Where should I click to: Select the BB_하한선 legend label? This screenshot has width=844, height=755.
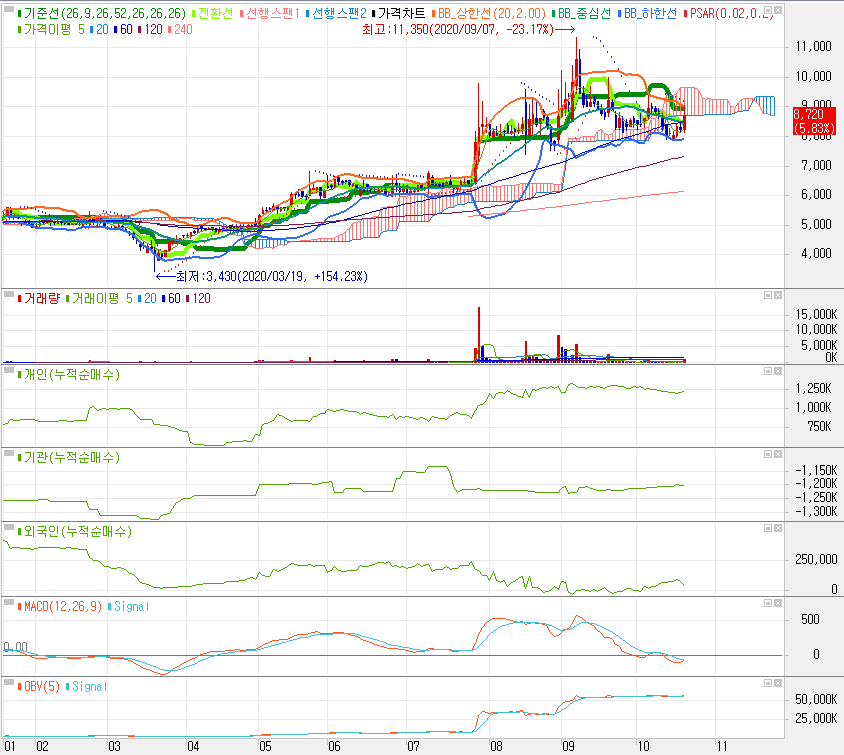click(x=647, y=13)
